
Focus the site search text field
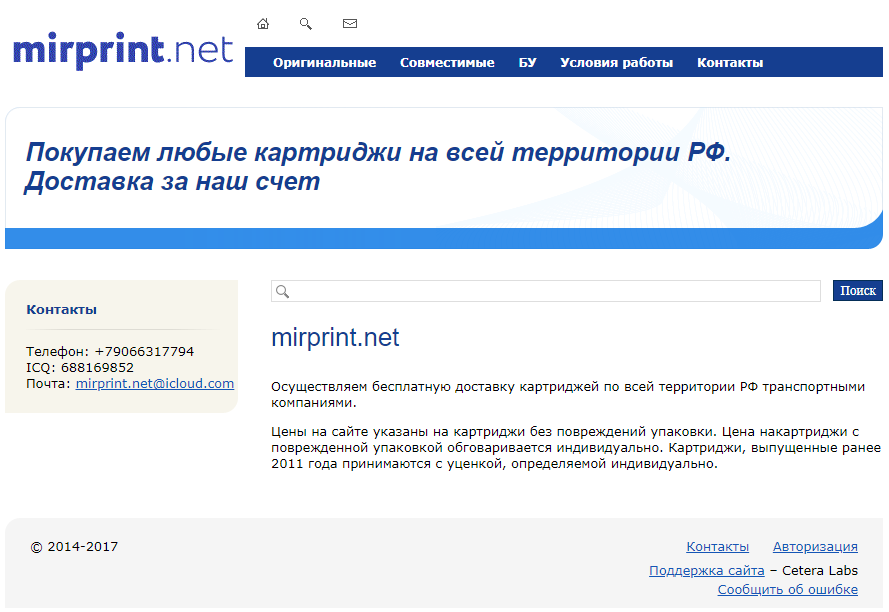coord(555,291)
